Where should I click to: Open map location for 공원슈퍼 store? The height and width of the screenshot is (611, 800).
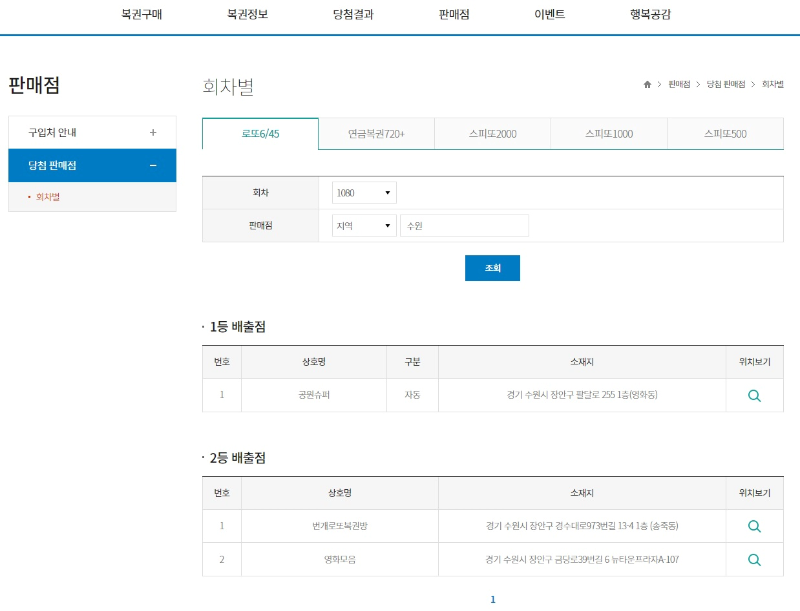754,395
